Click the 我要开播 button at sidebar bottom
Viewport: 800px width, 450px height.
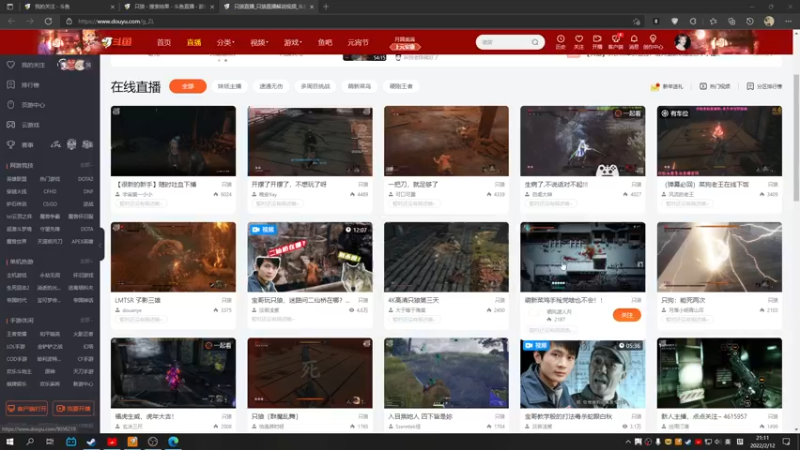coord(73,408)
